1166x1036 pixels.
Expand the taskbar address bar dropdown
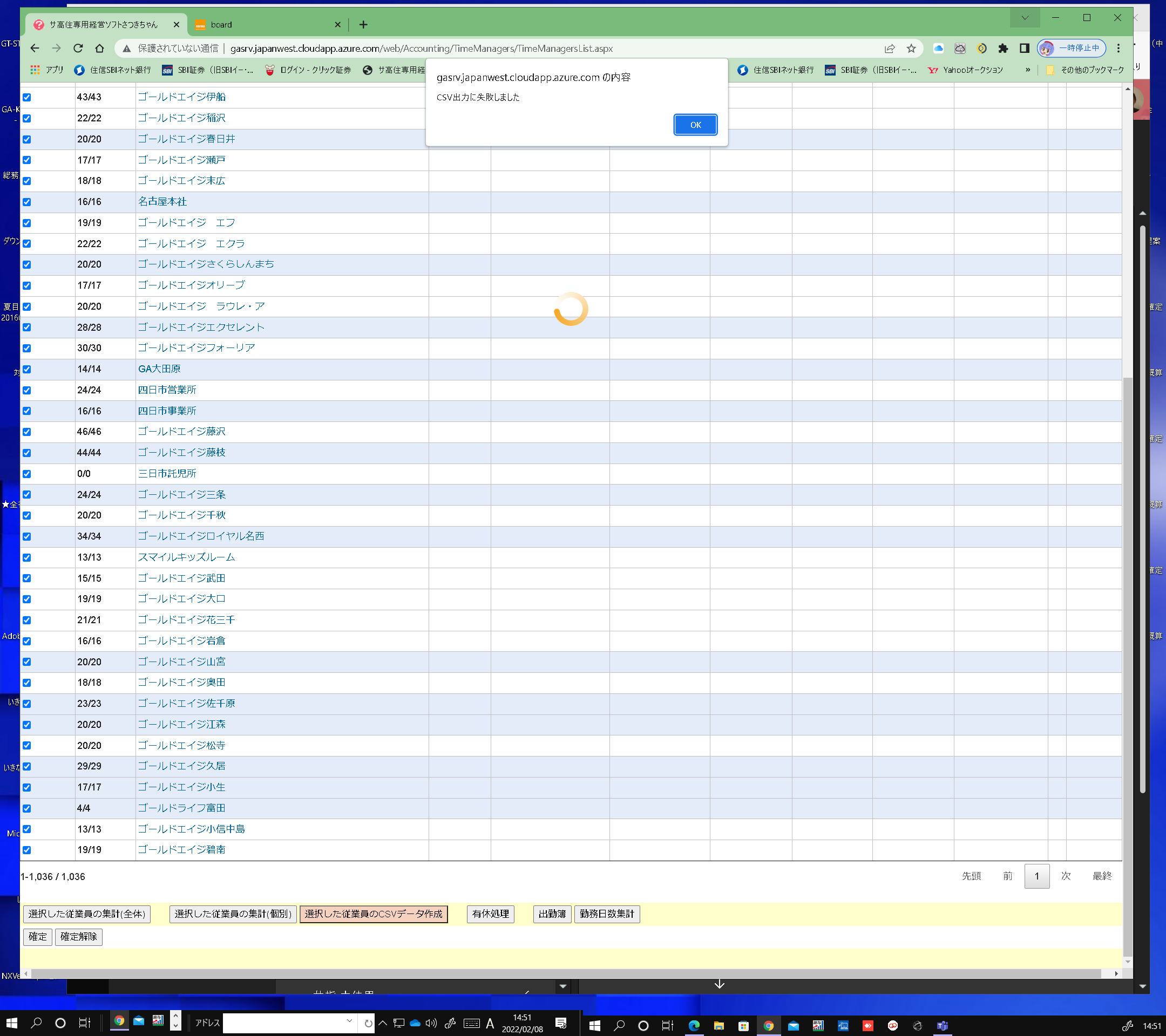349,1021
